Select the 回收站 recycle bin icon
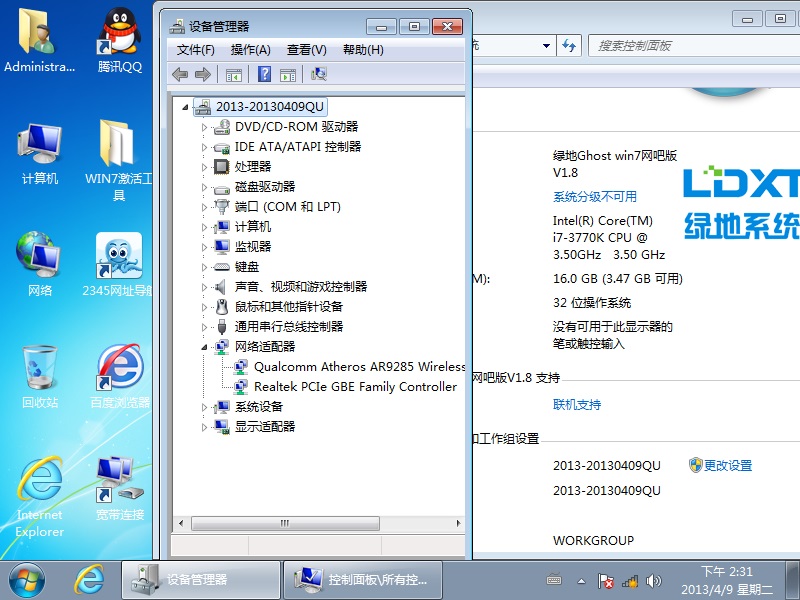 coord(39,377)
